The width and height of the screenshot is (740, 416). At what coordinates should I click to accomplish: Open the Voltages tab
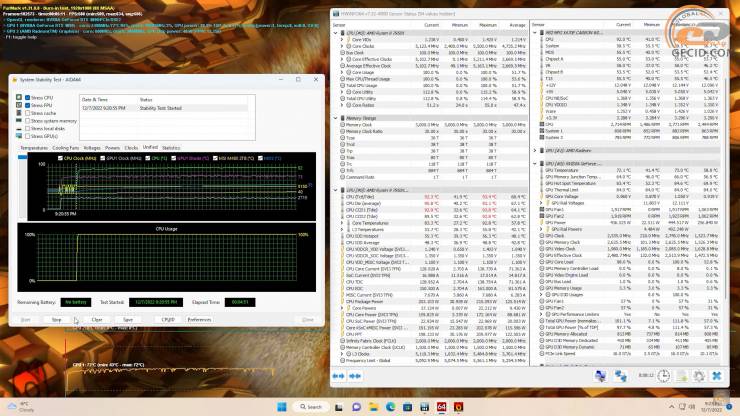pos(92,148)
